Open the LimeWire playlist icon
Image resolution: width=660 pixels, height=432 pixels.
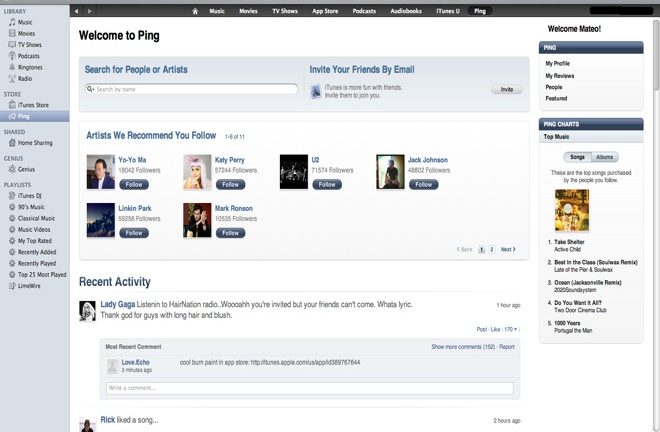click(12, 285)
